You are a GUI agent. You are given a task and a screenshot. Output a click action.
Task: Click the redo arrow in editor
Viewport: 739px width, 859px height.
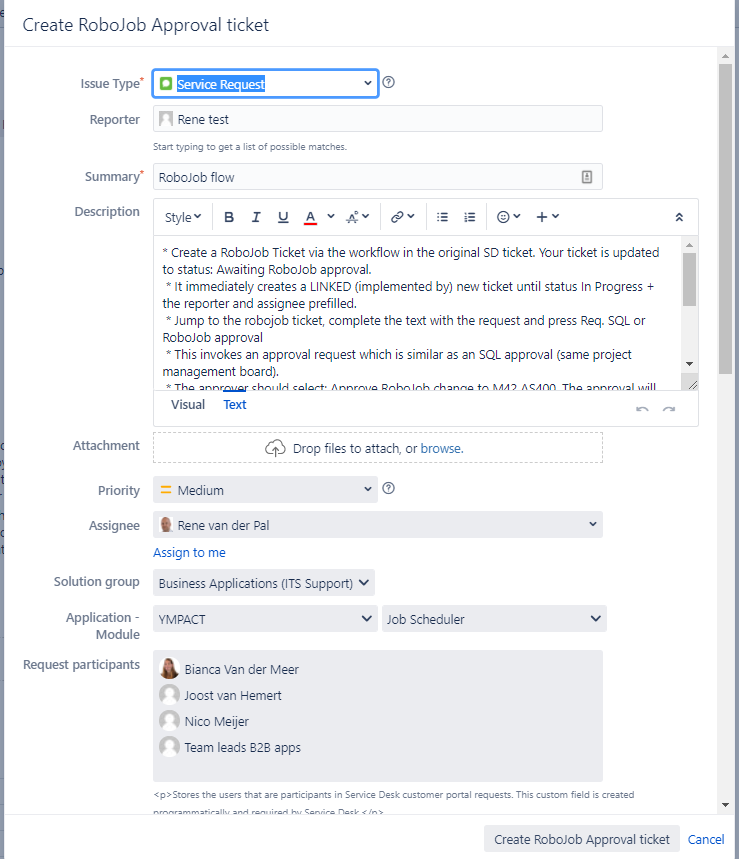pyautogui.click(x=669, y=409)
